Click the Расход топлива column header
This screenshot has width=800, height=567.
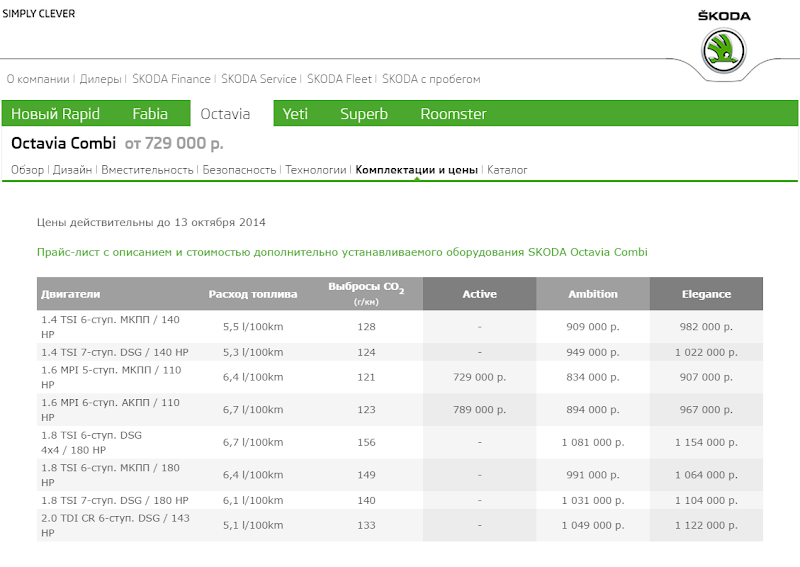coord(253,294)
